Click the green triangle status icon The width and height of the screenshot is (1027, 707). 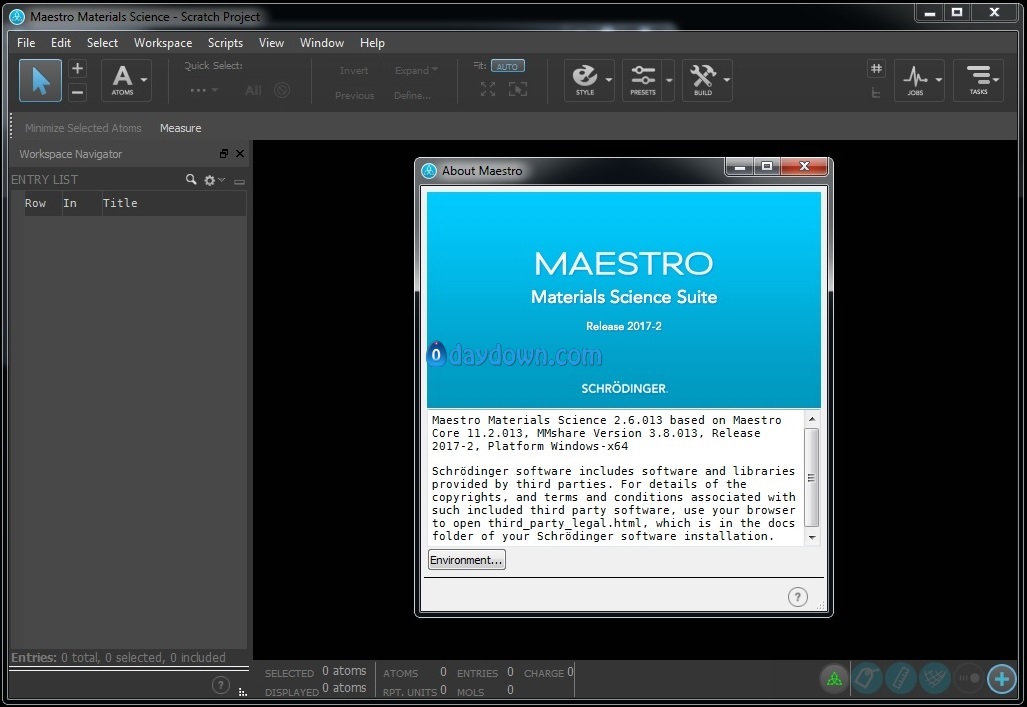834,679
